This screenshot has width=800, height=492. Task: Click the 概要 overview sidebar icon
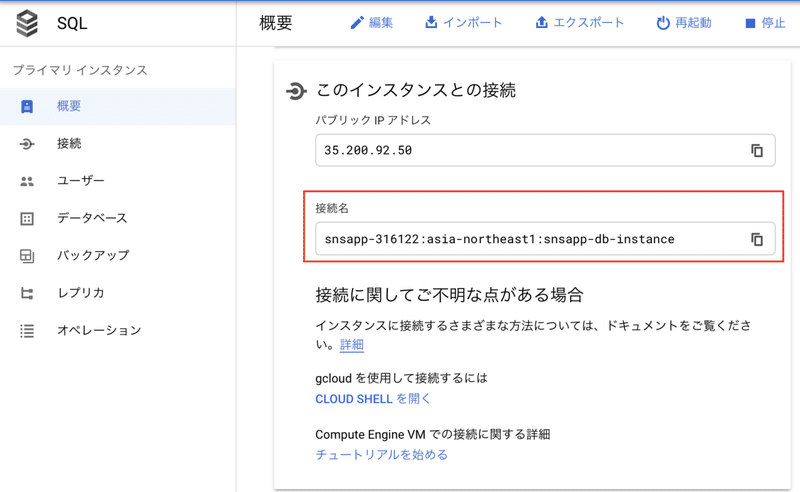27,106
